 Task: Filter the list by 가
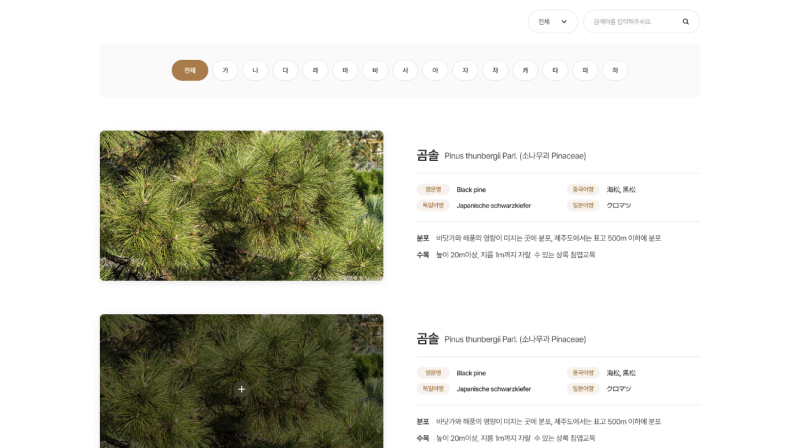[225, 70]
